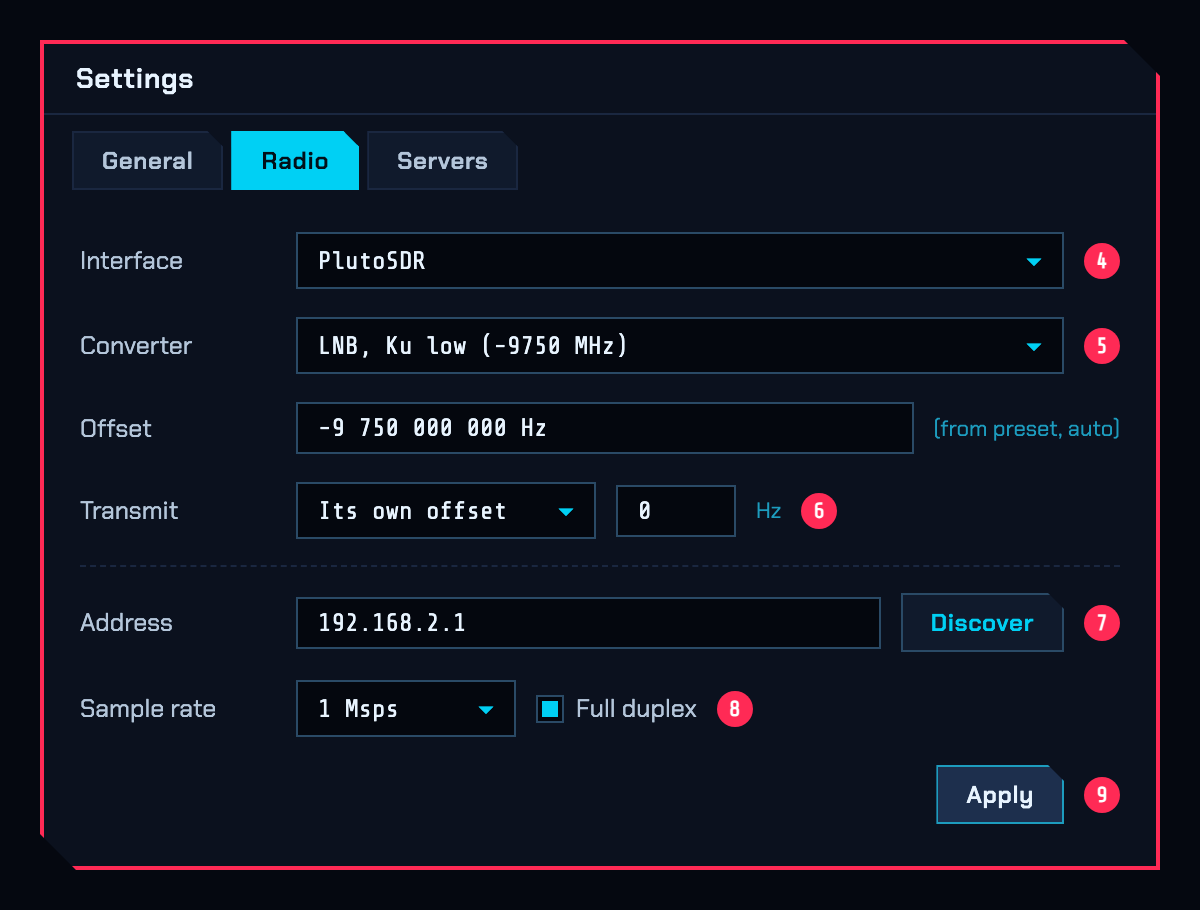Open the Transmit mode dropdown, Its own offset
The height and width of the screenshot is (910, 1200).
click(x=446, y=511)
